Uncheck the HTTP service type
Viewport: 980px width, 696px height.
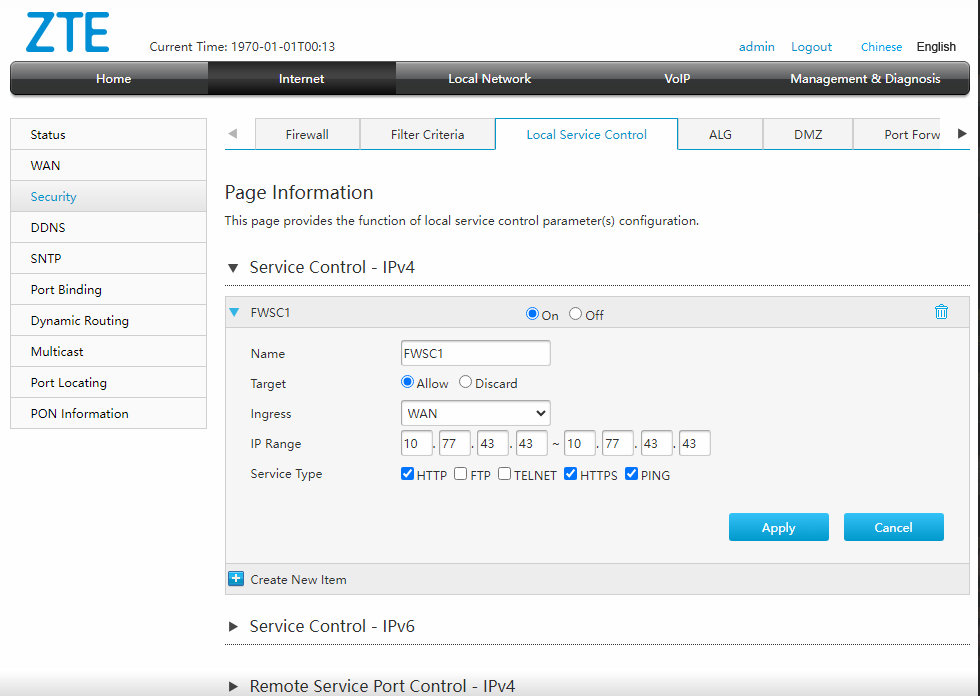tap(407, 474)
